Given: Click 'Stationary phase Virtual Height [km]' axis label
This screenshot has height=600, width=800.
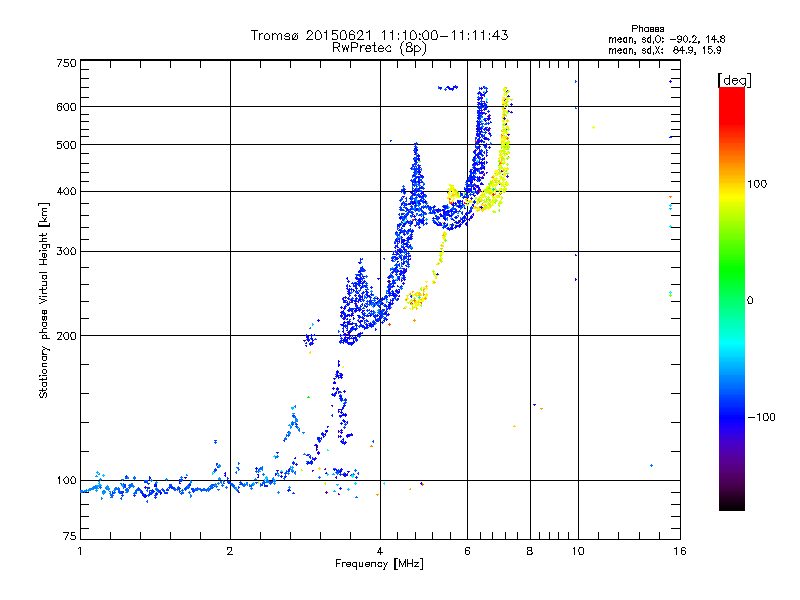Looking at the screenshot, I should tap(44, 300).
